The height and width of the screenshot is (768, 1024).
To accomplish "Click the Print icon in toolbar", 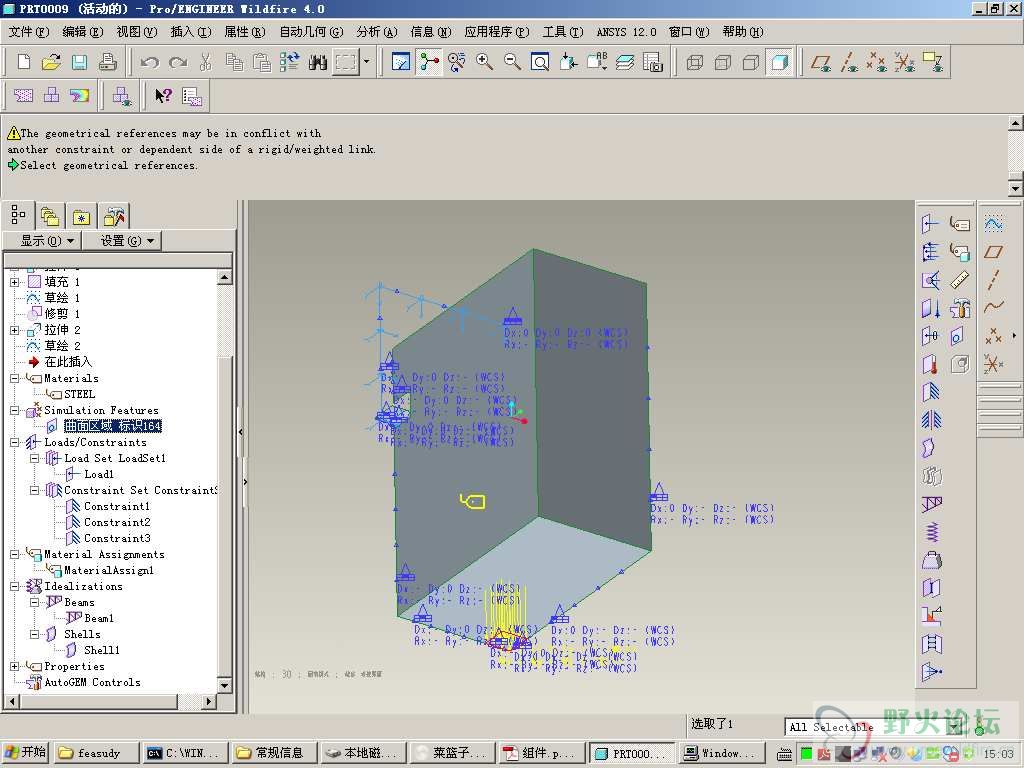I will coord(107,62).
